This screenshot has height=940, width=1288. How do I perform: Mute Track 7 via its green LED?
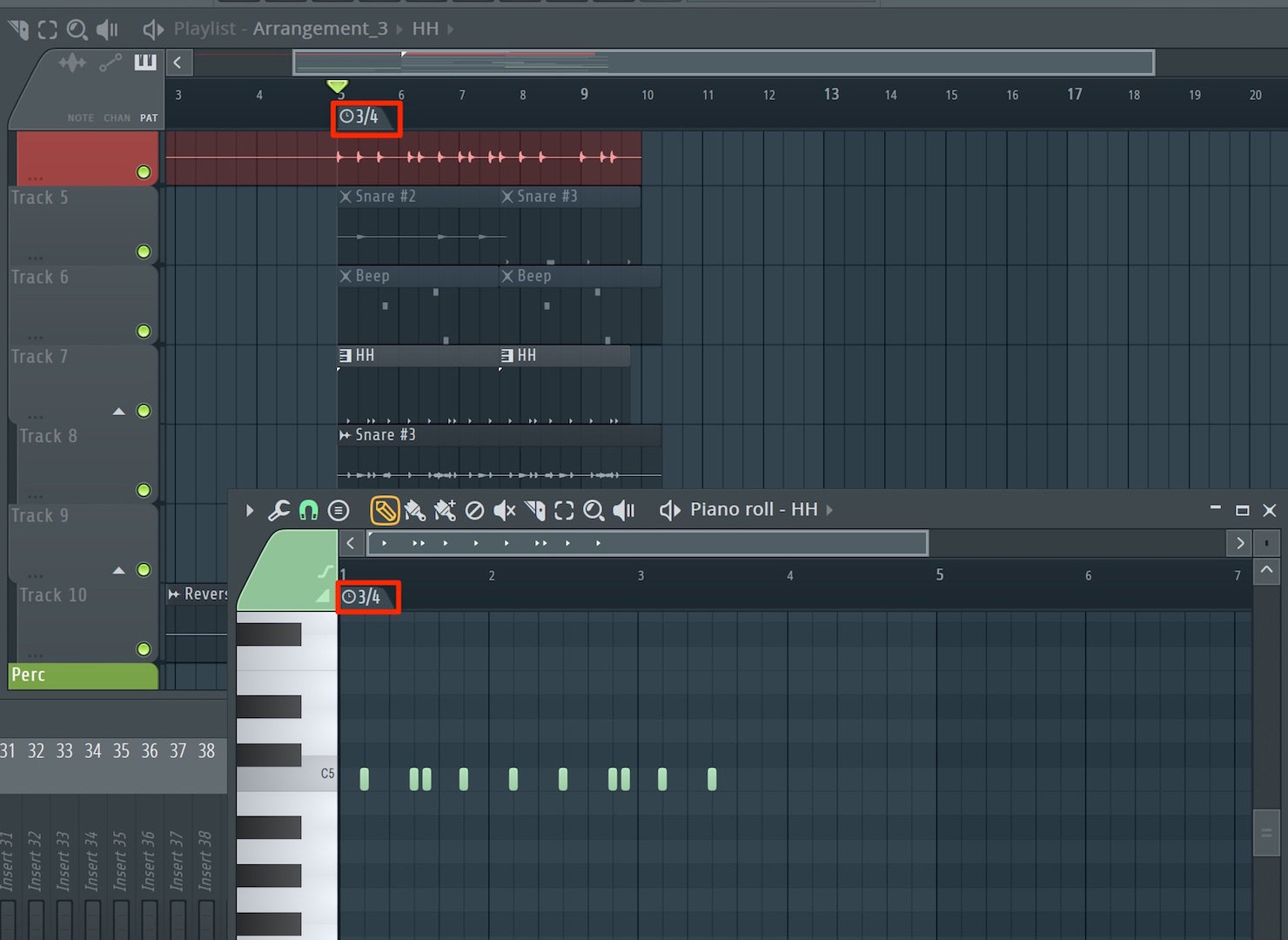click(144, 411)
